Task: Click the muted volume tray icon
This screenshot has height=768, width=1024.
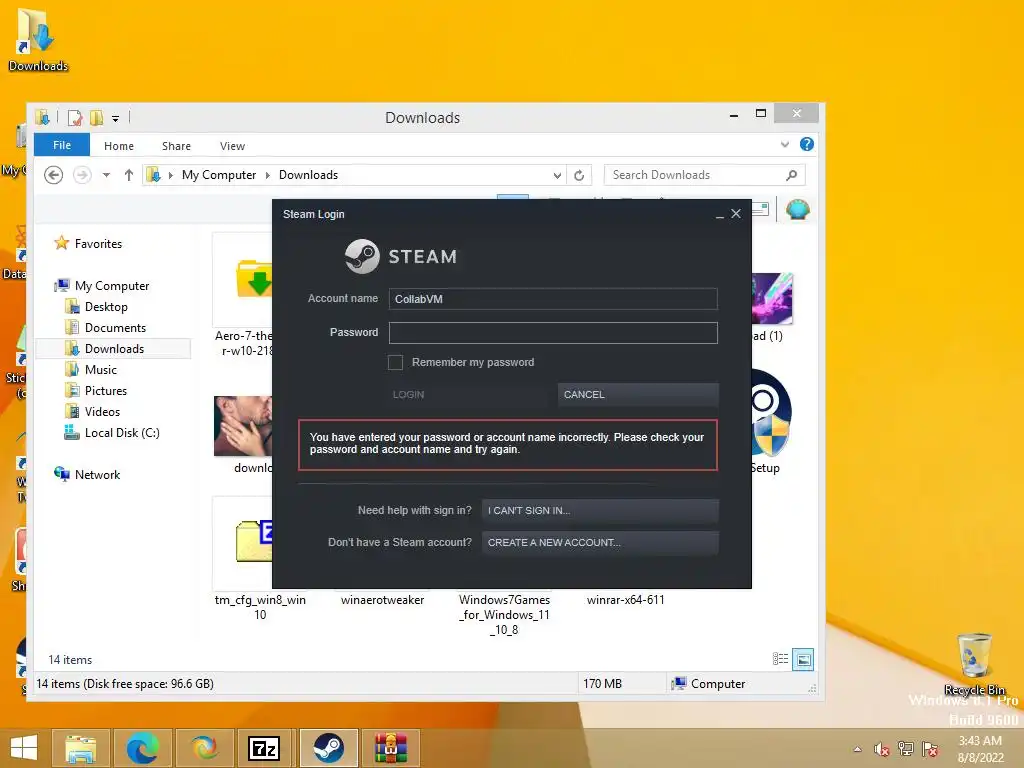Action: (881, 749)
